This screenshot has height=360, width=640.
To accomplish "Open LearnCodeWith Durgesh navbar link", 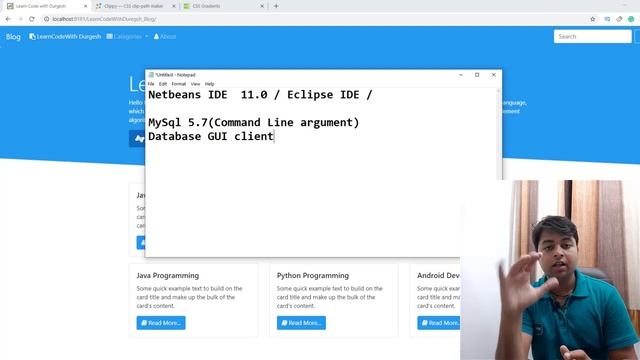I will point(65,37).
